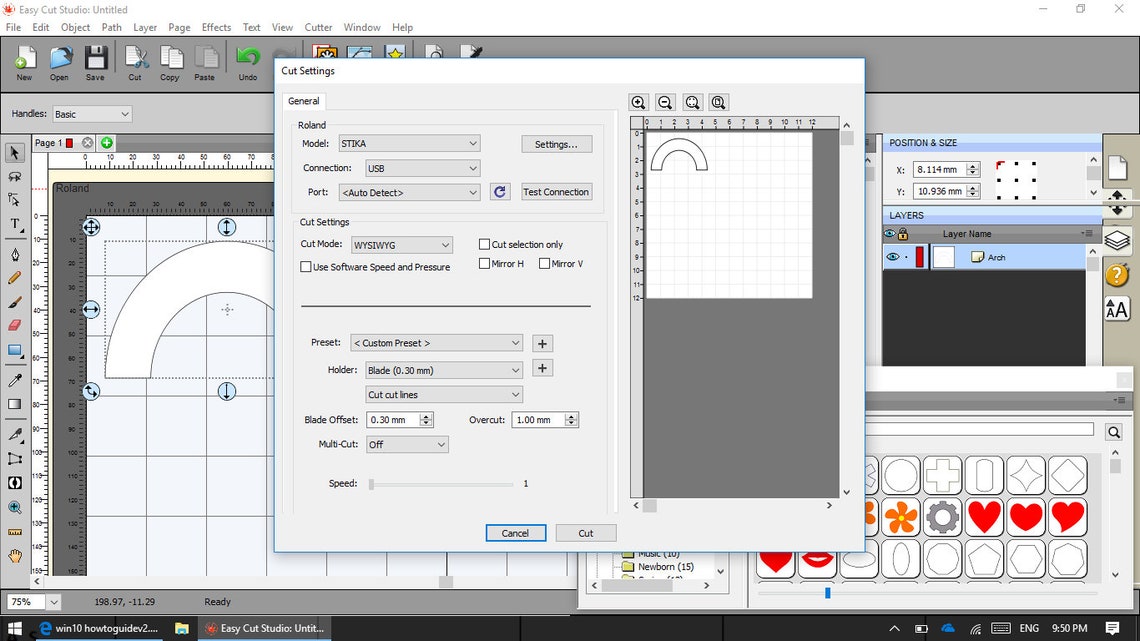Select the General tab in Cut Settings
This screenshot has height=641, width=1140.
click(303, 100)
